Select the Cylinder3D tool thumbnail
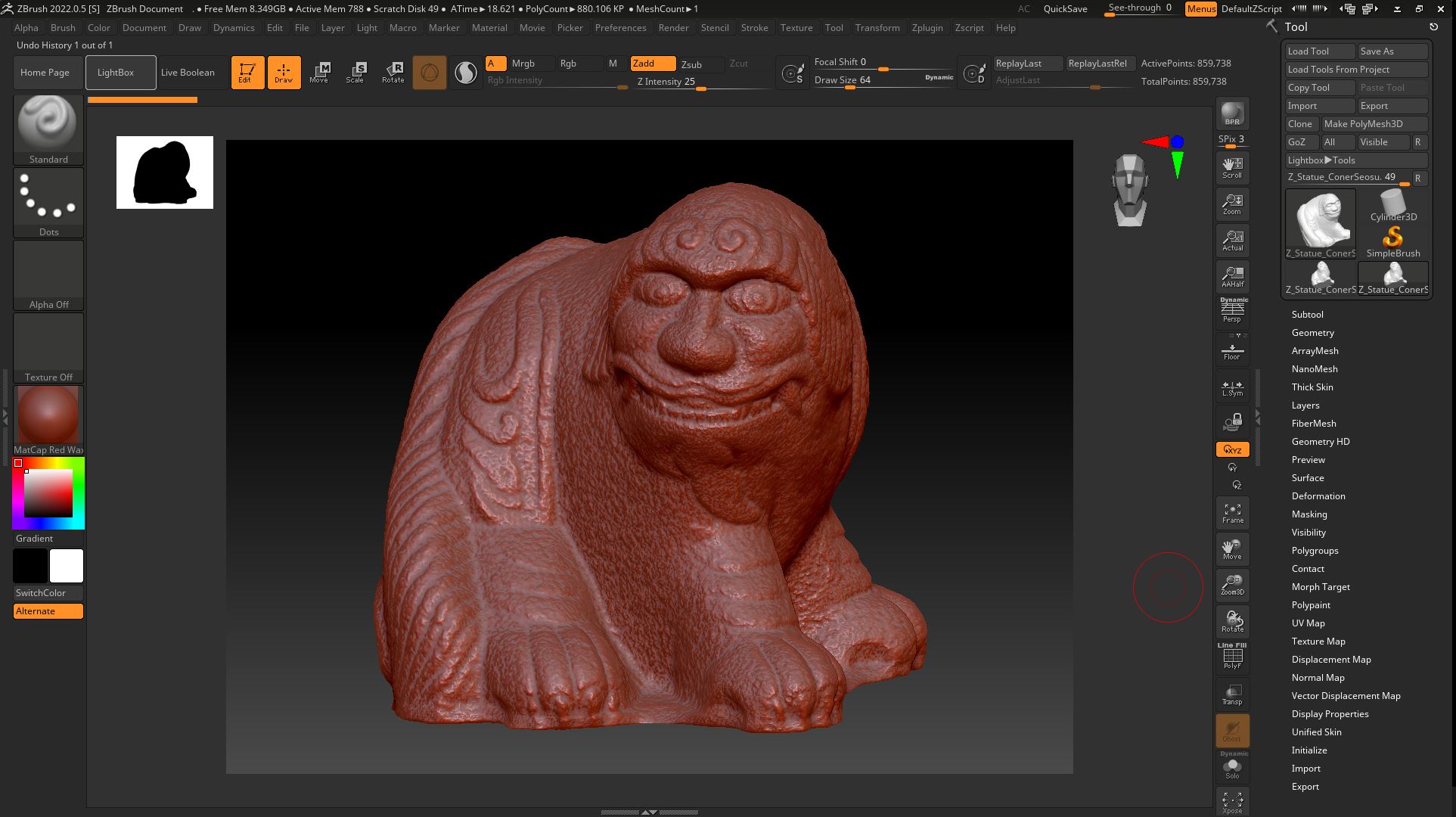Screen dimensions: 1456x817 pyautogui.click(x=1393, y=206)
